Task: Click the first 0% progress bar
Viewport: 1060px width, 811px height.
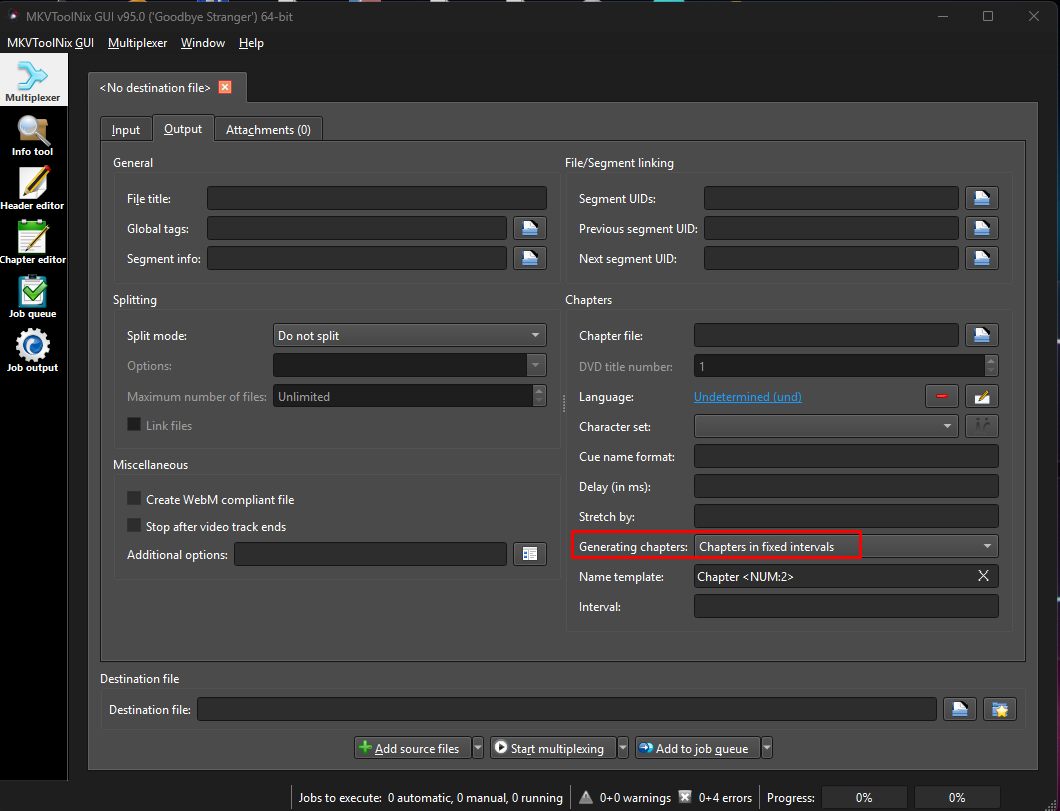Action: click(x=864, y=797)
